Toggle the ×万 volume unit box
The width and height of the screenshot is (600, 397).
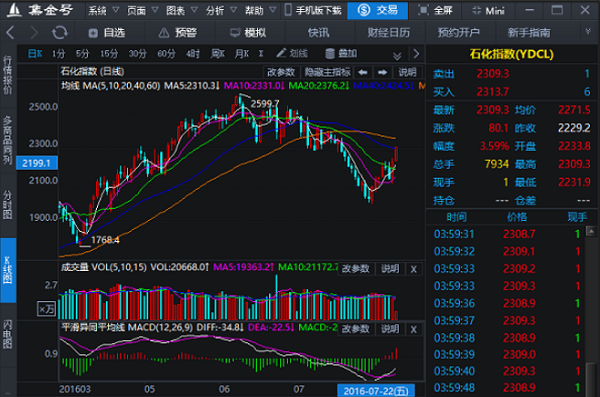[x=46, y=309]
